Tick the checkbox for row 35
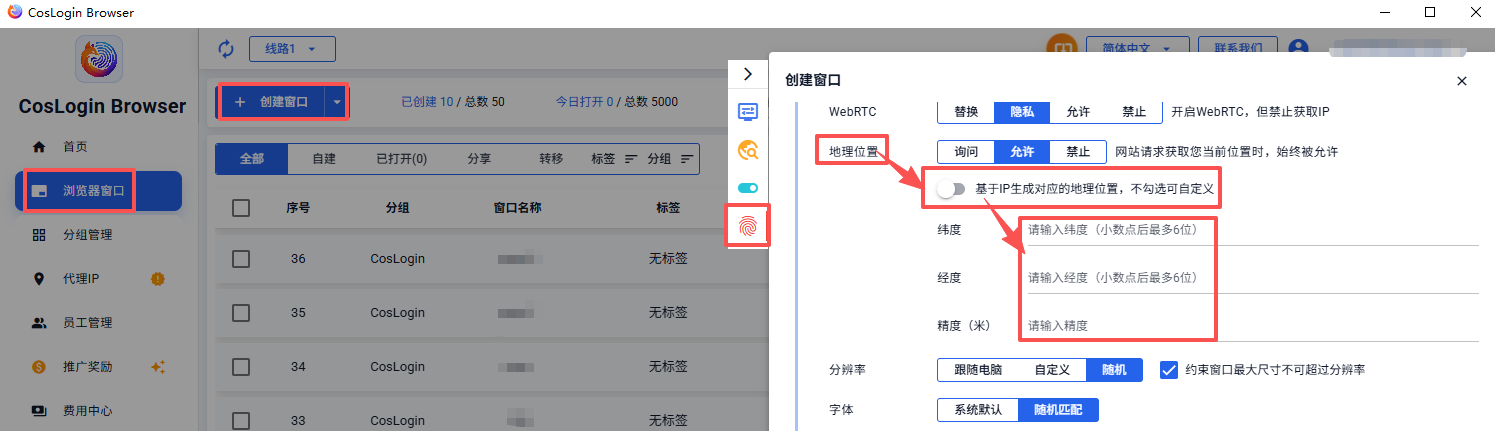The width and height of the screenshot is (1495, 431). tap(241, 312)
